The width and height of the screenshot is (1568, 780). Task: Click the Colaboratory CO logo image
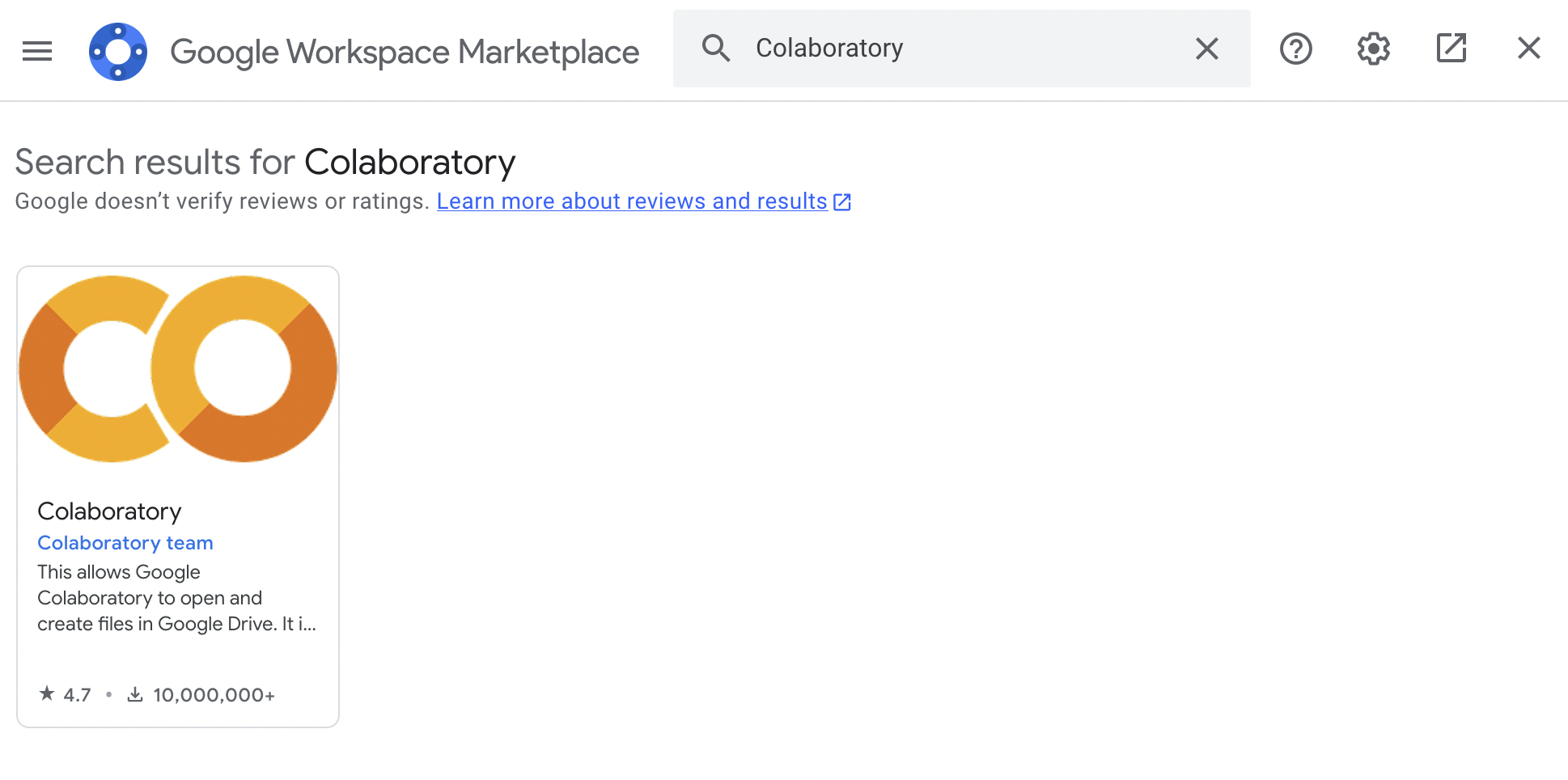178,367
